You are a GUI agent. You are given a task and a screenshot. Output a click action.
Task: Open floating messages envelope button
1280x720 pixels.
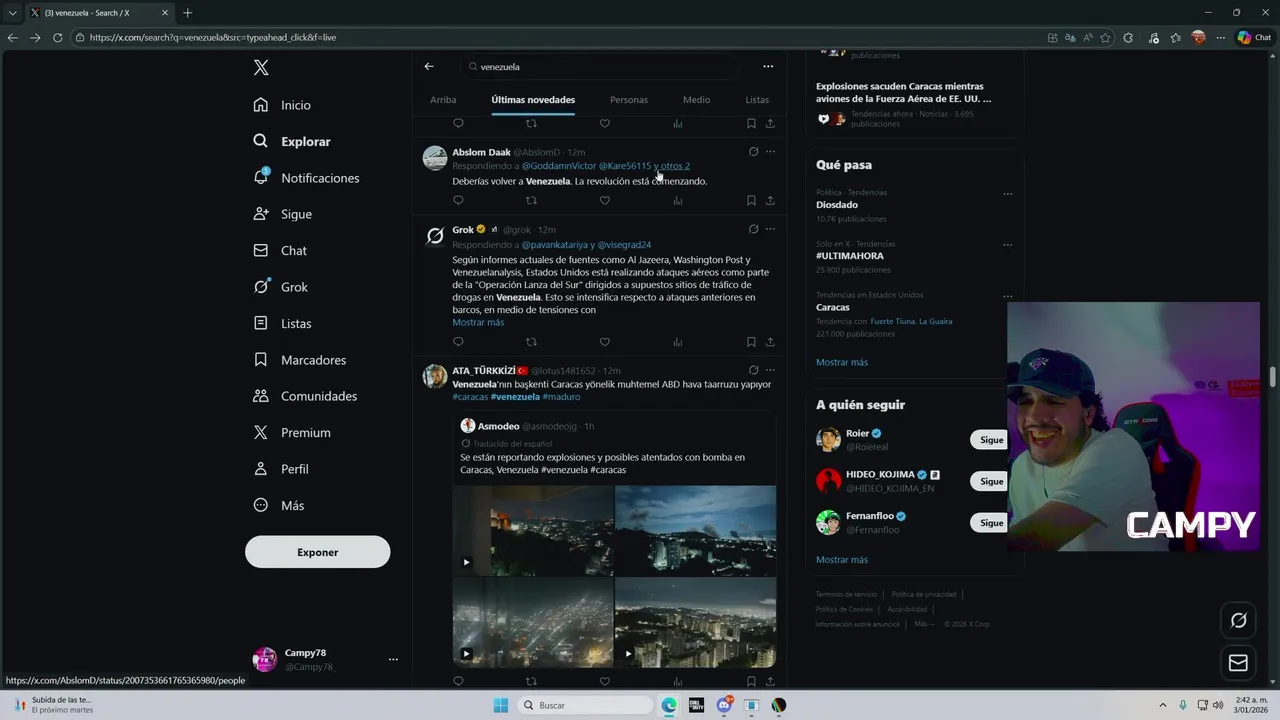1238,663
